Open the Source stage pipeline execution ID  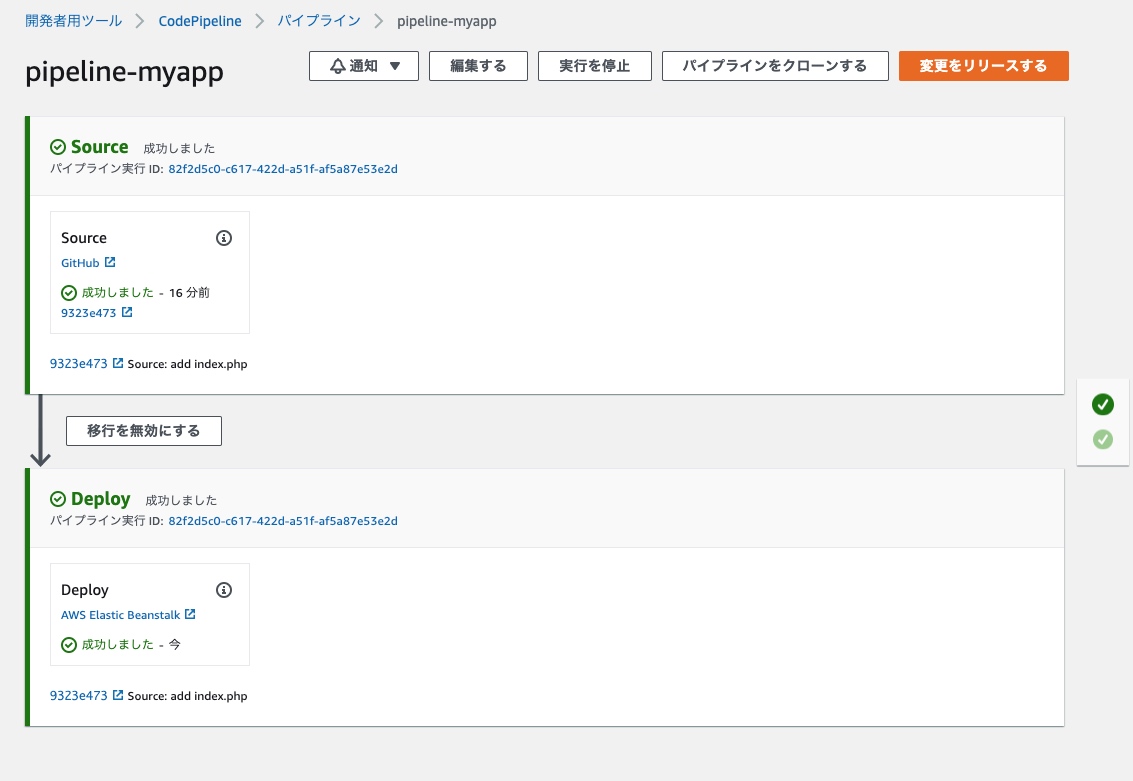283,169
